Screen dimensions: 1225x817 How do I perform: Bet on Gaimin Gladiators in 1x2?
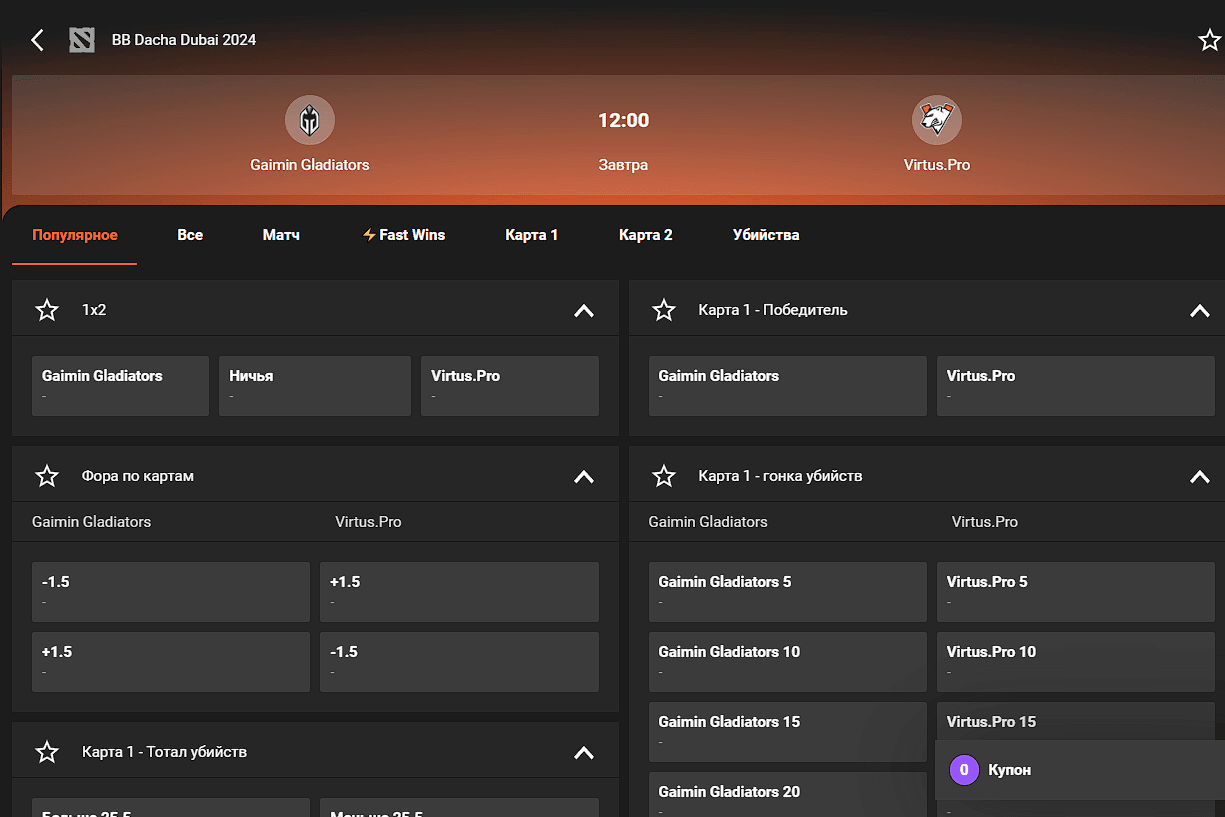pyautogui.click(x=121, y=386)
